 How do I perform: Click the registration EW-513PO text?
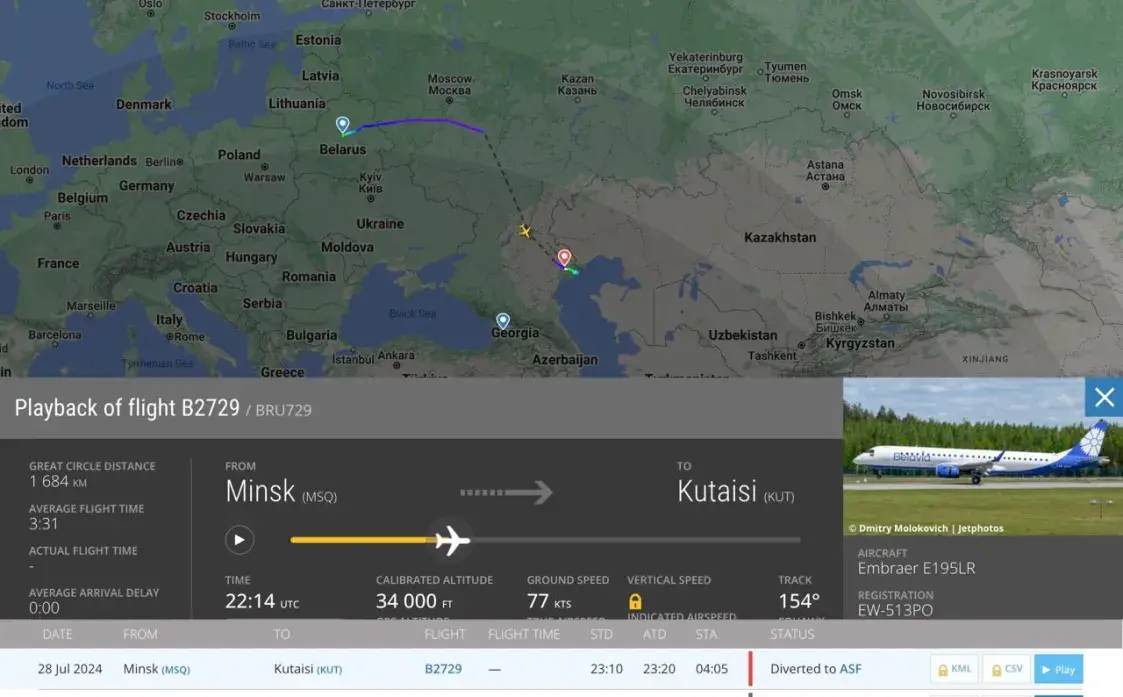click(x=895, y=610)
